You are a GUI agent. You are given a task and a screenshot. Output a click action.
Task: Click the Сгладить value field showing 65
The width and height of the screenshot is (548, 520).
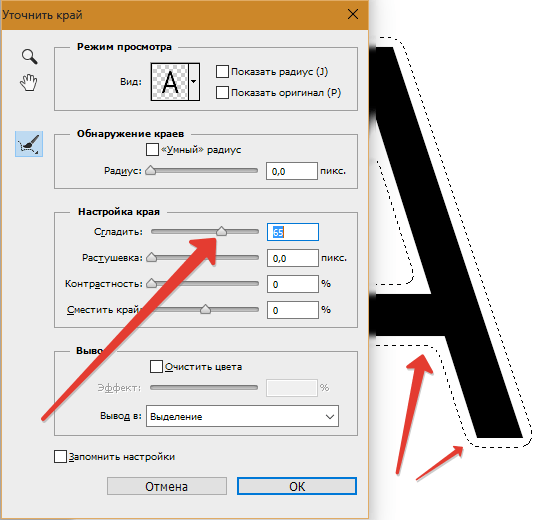293,232
